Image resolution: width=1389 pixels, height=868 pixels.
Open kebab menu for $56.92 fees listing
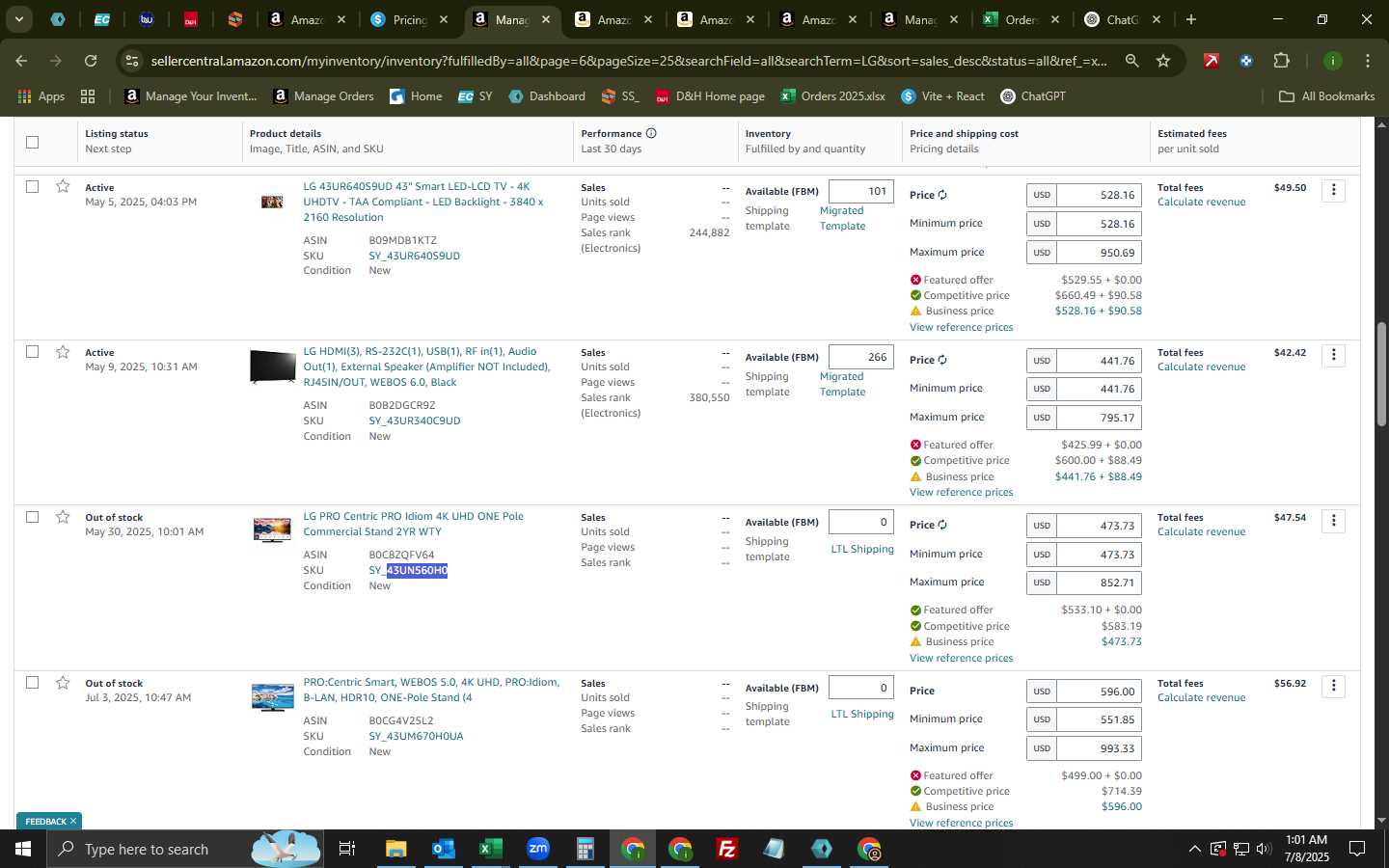(1334, 686)
